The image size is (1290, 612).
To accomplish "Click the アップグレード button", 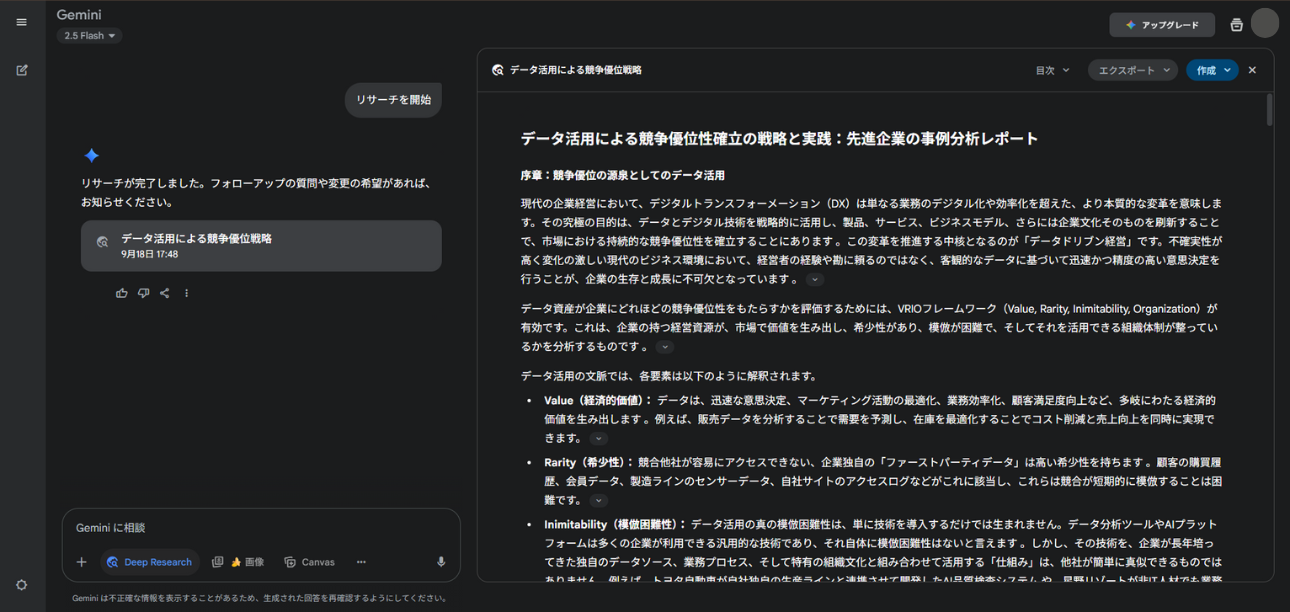I will click(1162, 24).
